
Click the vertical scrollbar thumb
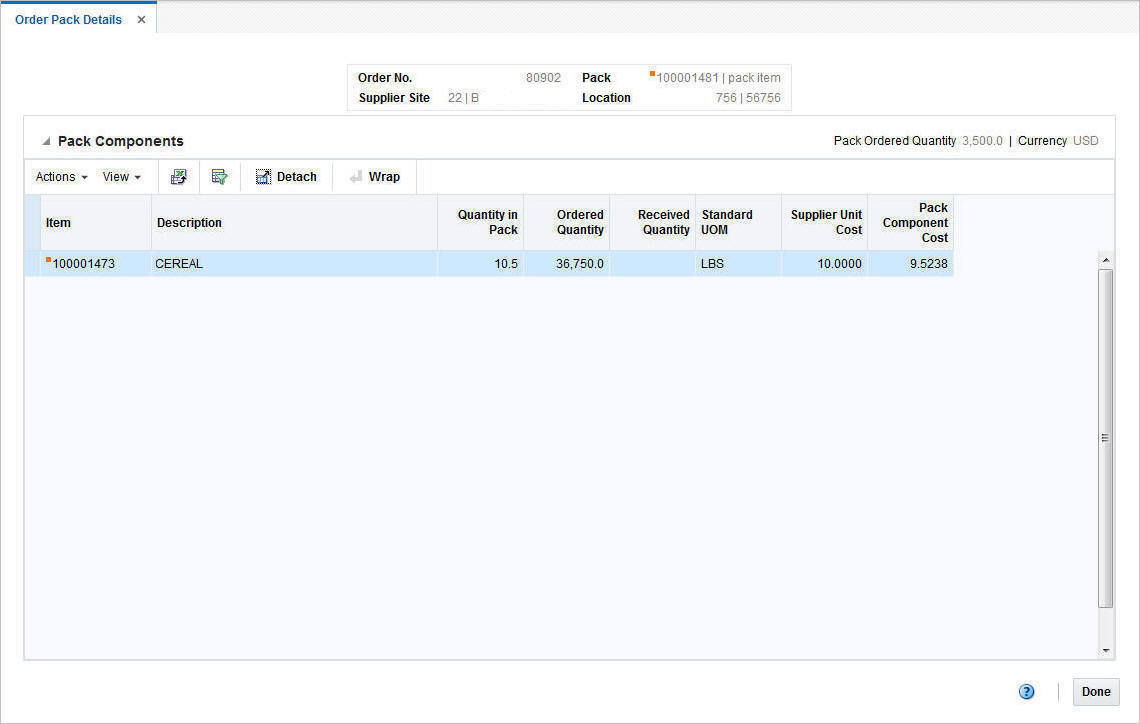(1106, 438)
